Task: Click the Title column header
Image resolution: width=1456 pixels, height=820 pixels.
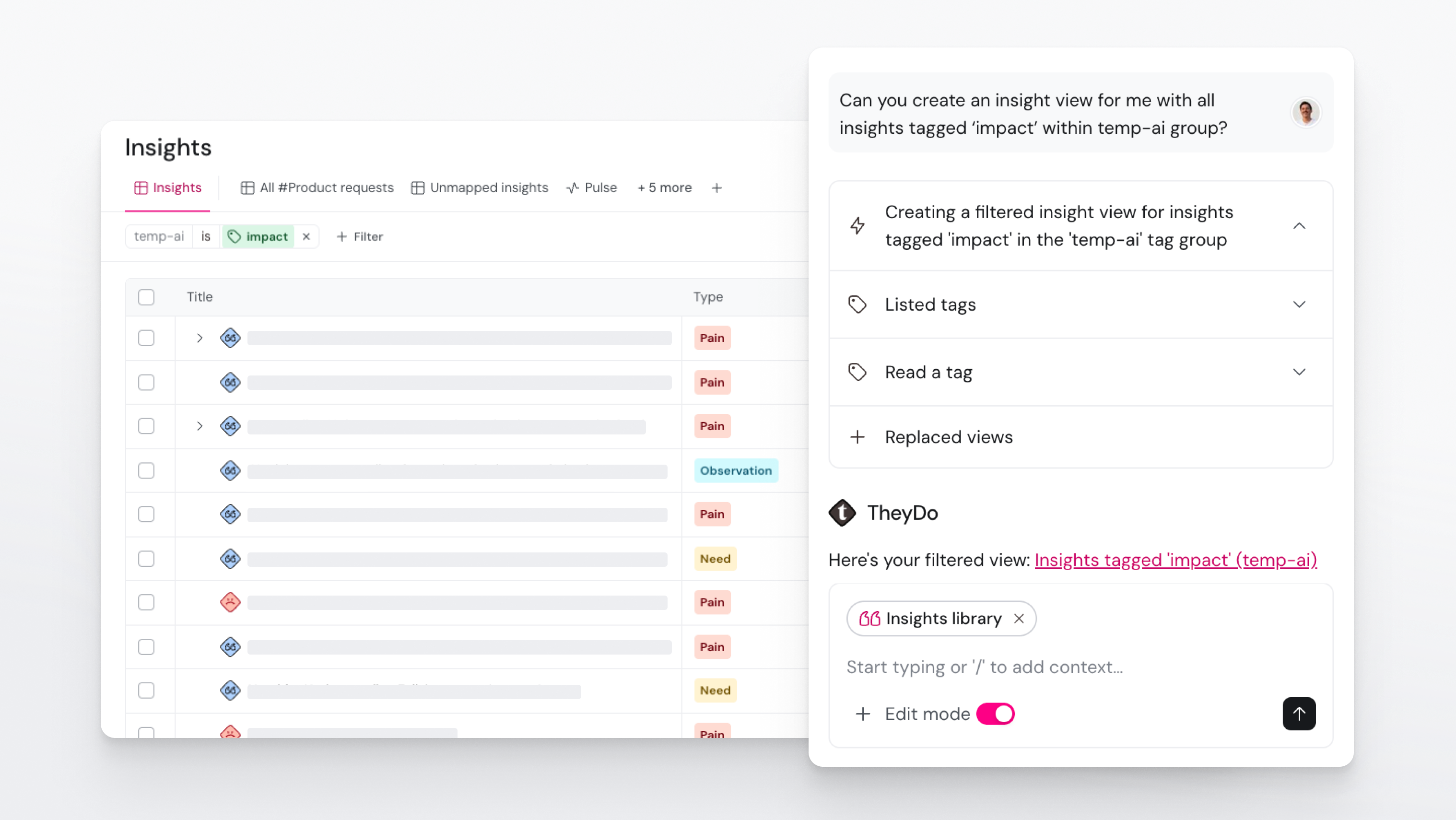Action: (x=200, y=297)
